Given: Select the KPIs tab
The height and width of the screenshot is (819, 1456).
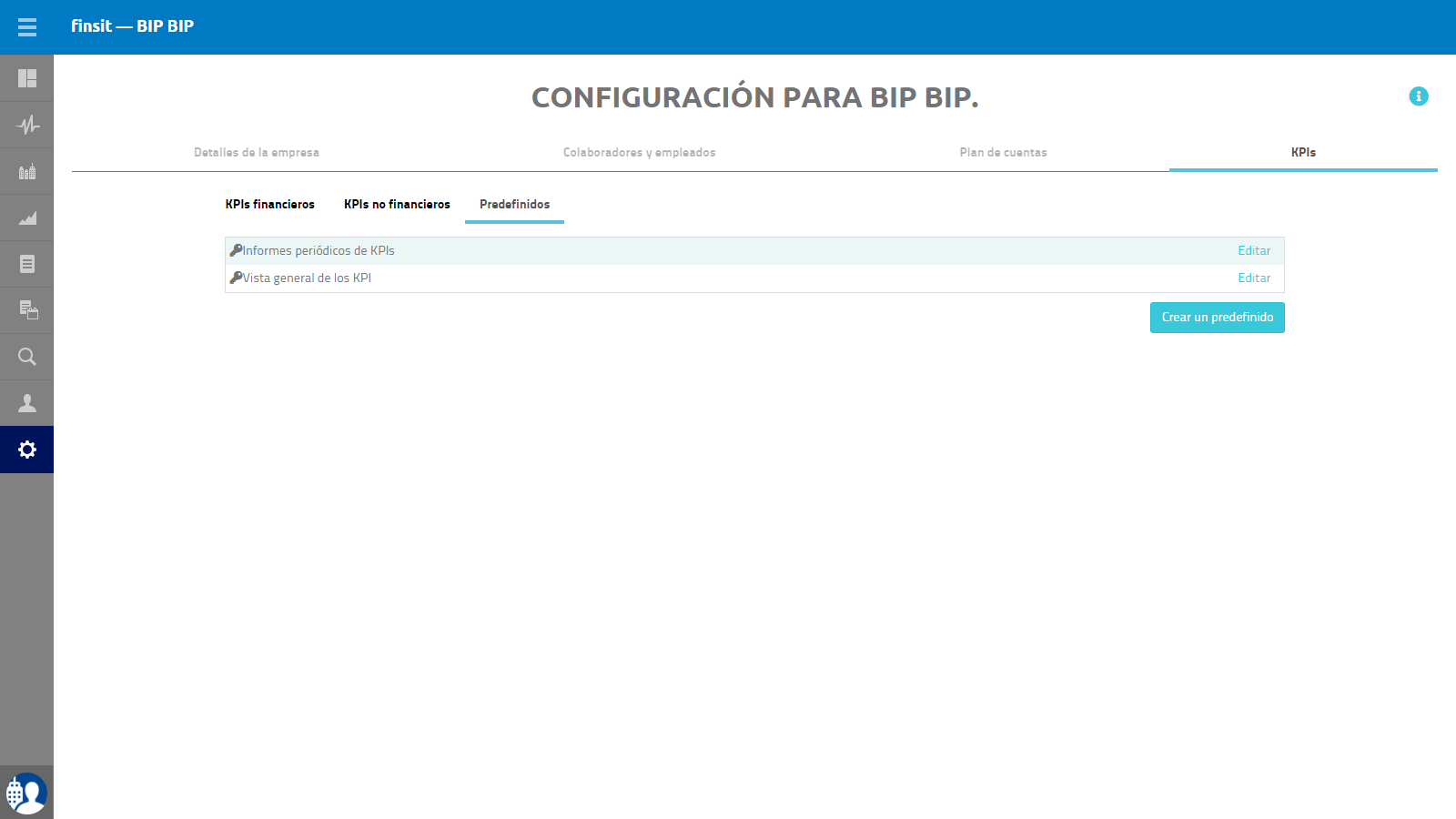Looking at the screenshot, I should pyautogui.click(x=1303, y=153).
